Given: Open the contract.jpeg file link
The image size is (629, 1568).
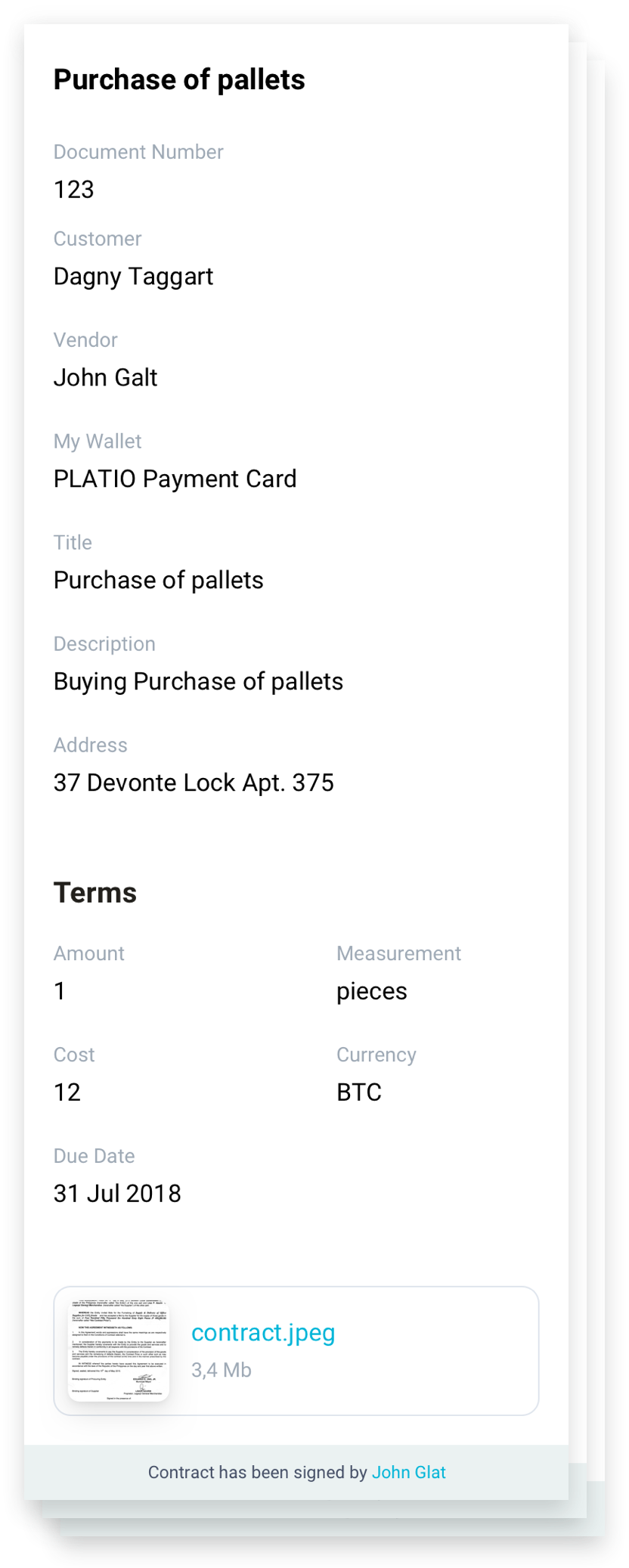Looking at the screenshot, I should (263, 1333).
